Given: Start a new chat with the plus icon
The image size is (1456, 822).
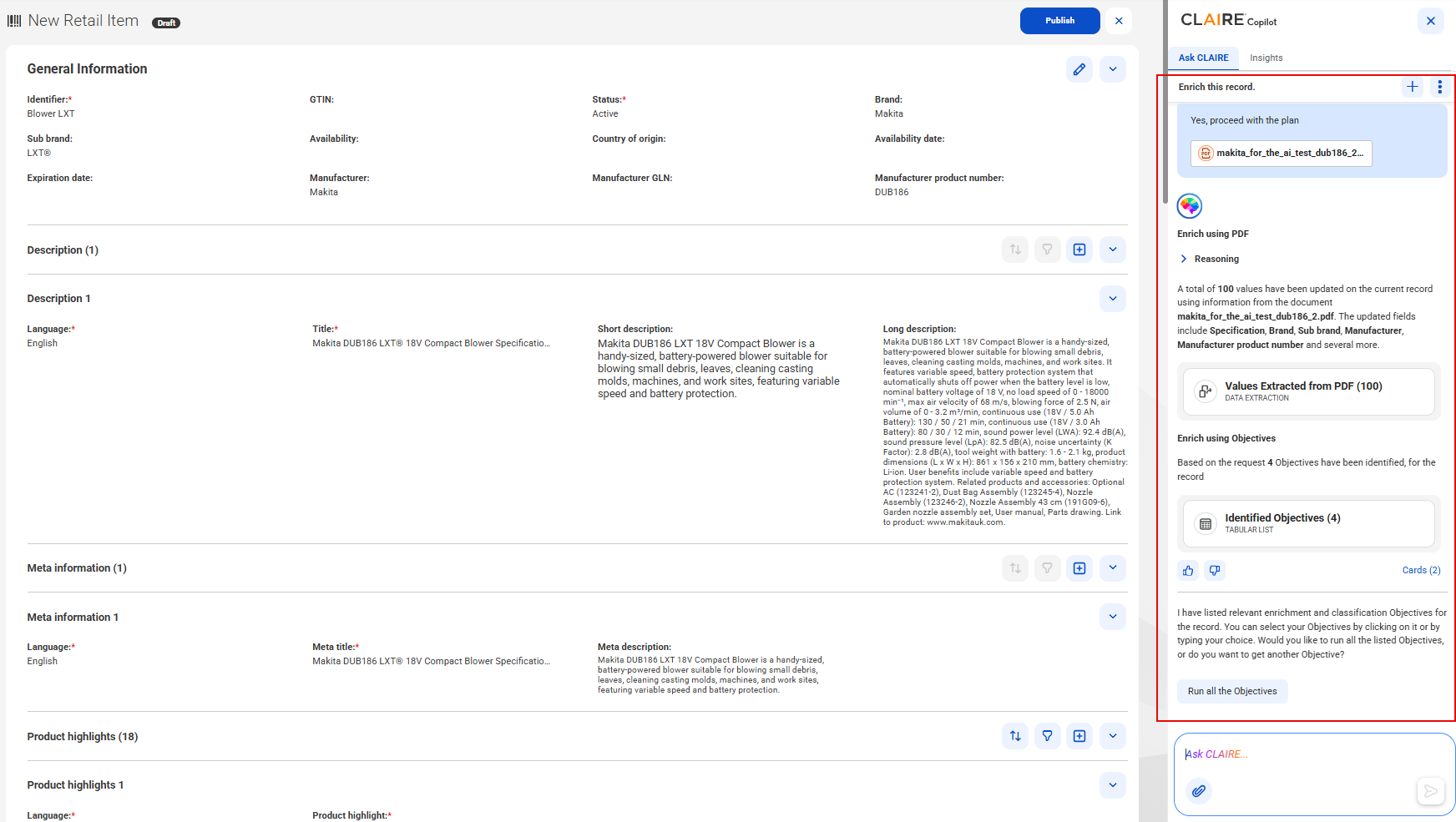Looking at the screenshot, I should (1412, 87).
